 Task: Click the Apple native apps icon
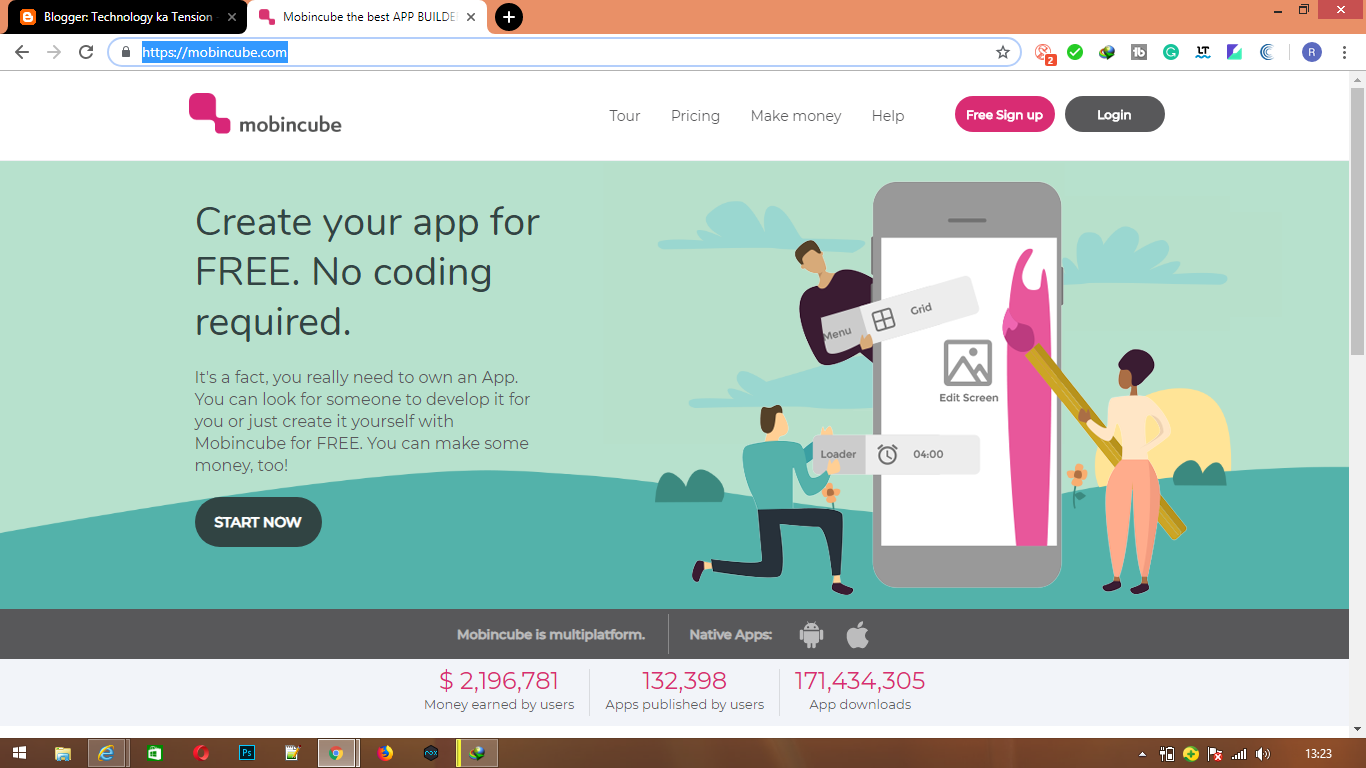(857, 634)
